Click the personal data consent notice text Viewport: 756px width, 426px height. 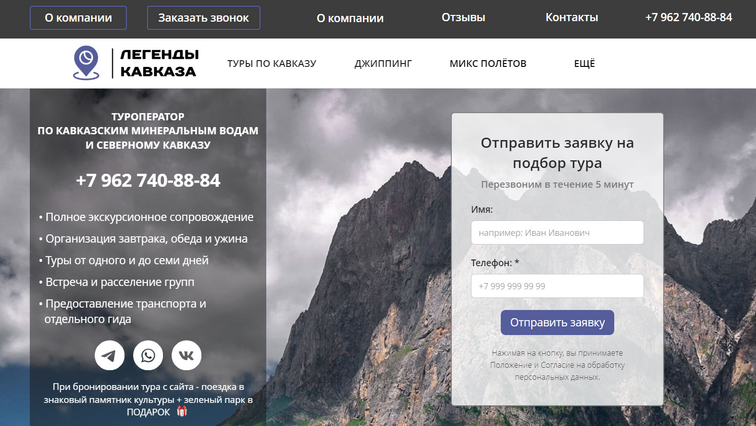click(x=557, y=365)
